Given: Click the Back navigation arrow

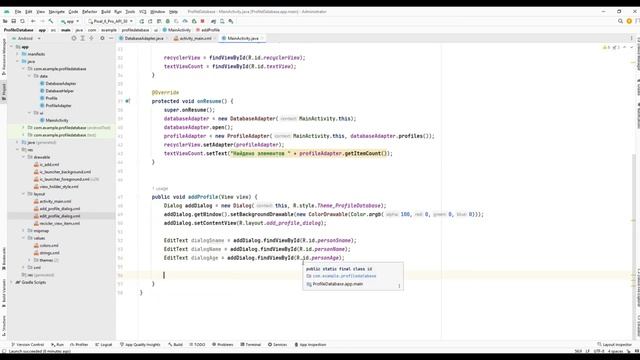Looking at the screenshot, I should coord(33,21).
